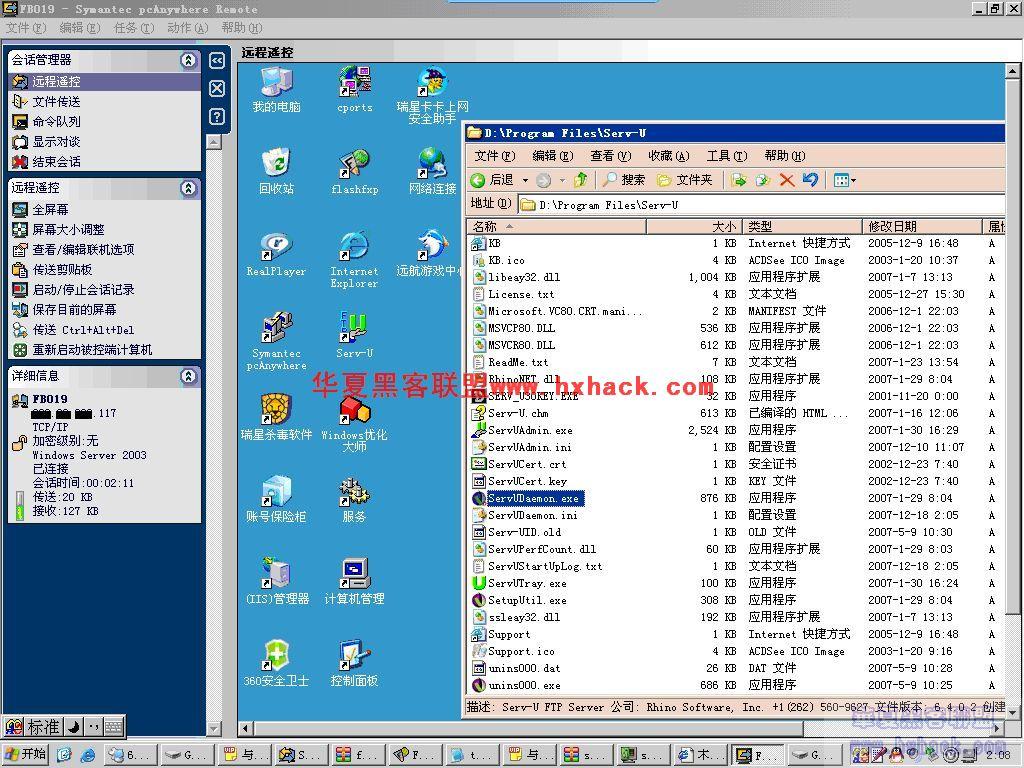Collapse the Session Manager (会话管理器) panel

(x=188, y=60)
